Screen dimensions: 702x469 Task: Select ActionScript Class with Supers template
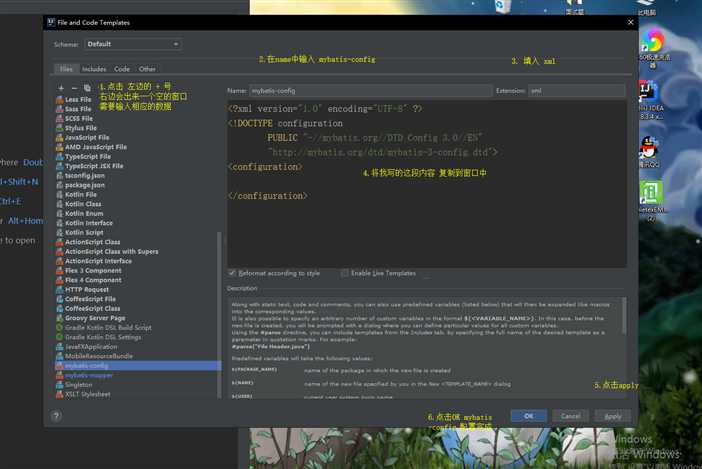[107, 252]
